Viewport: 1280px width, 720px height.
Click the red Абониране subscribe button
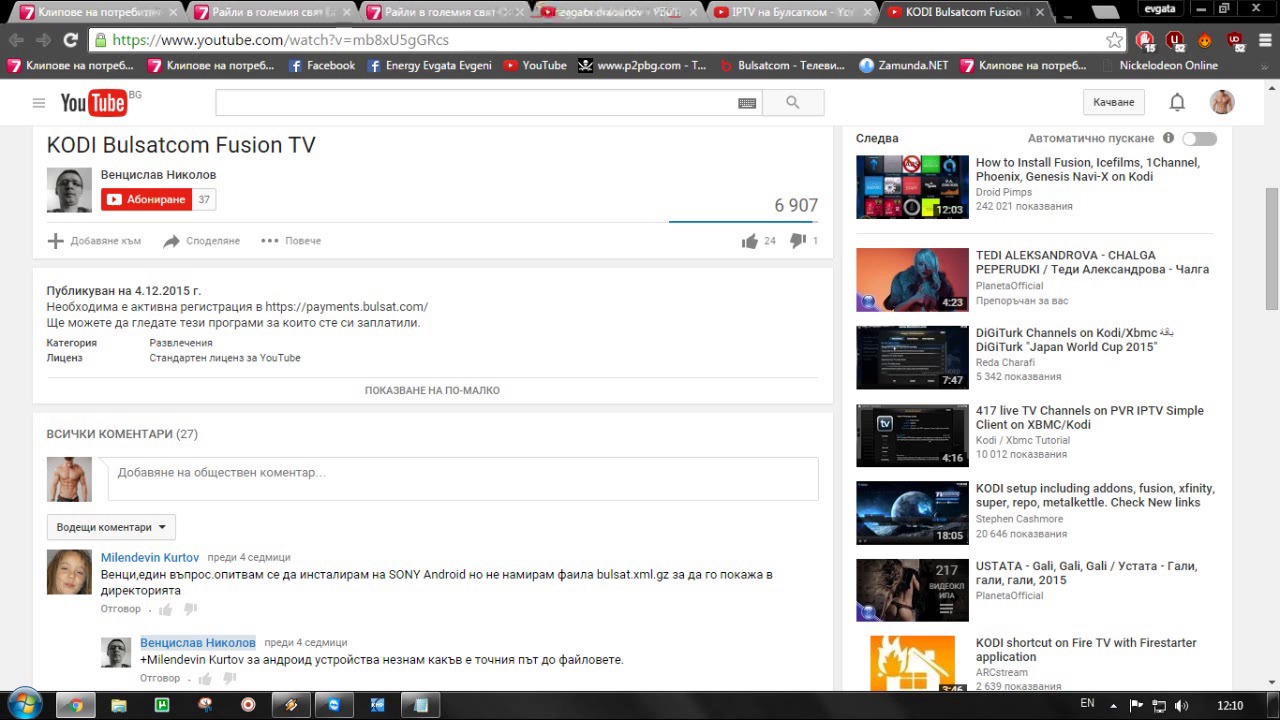click(x=146, y=200)
